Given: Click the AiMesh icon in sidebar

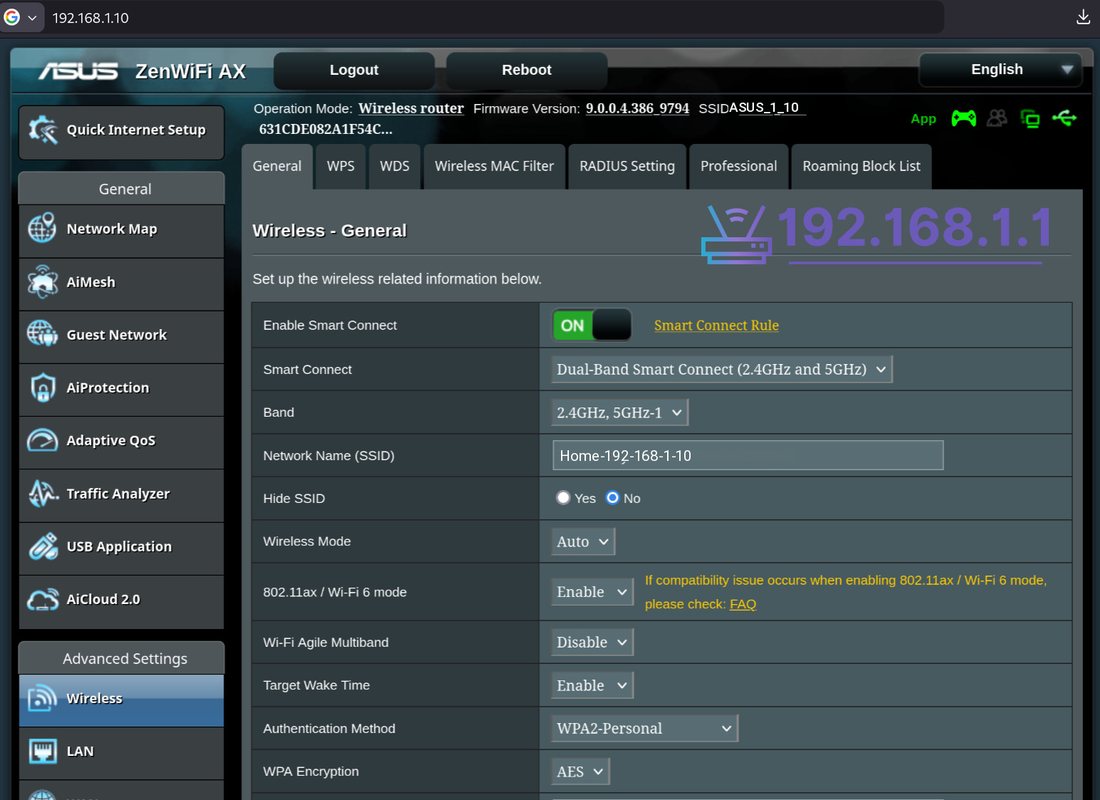Looking at the screenshot, I should pyautogui.click(x=42, y=281).
